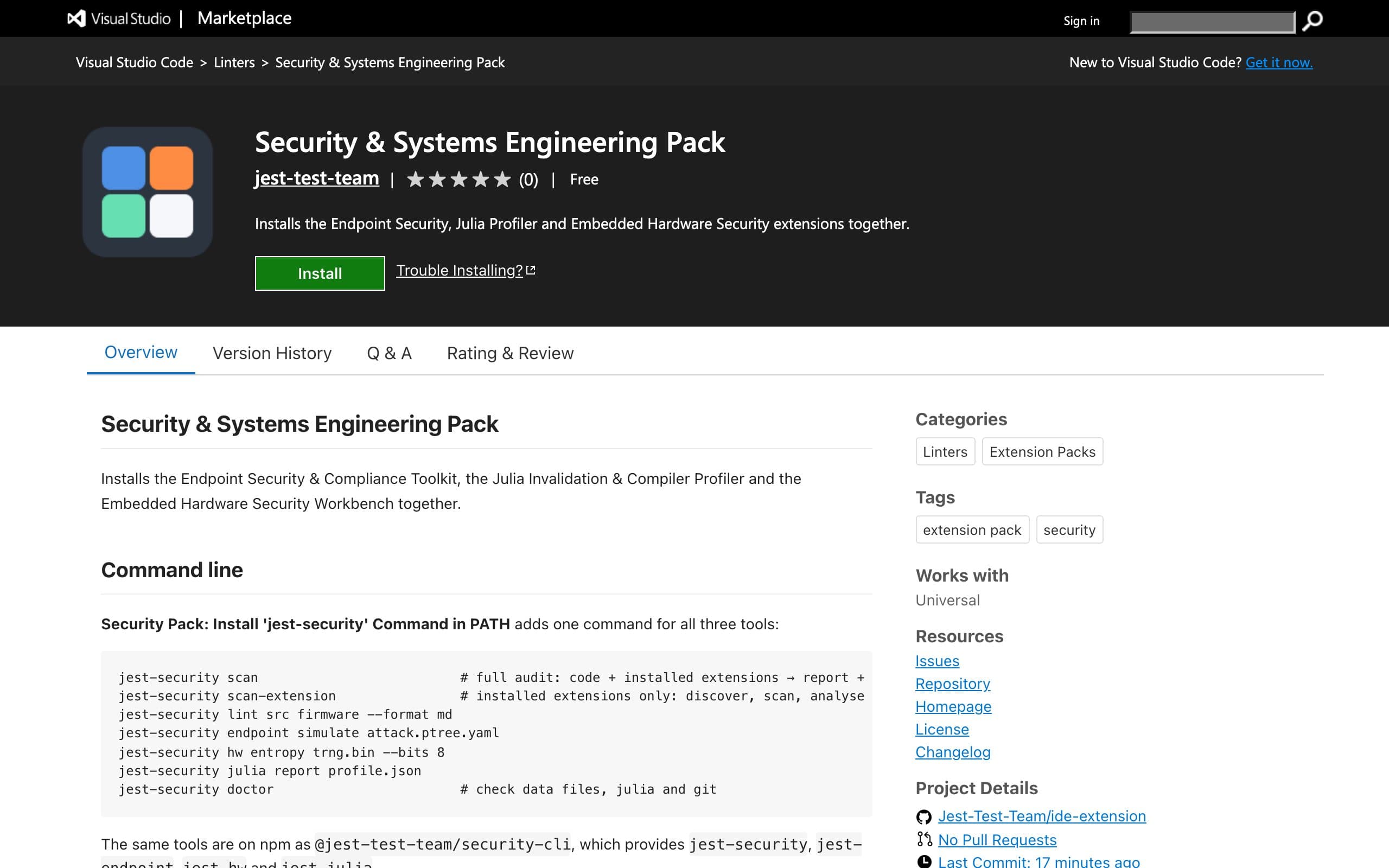Click the extension pack logo thumbnail

point(148,192)
